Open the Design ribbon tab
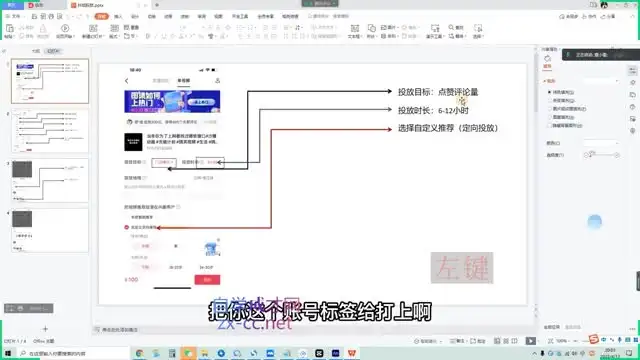Image resolution: width=640 pixels, height=360 pixels. pos(135,16)
